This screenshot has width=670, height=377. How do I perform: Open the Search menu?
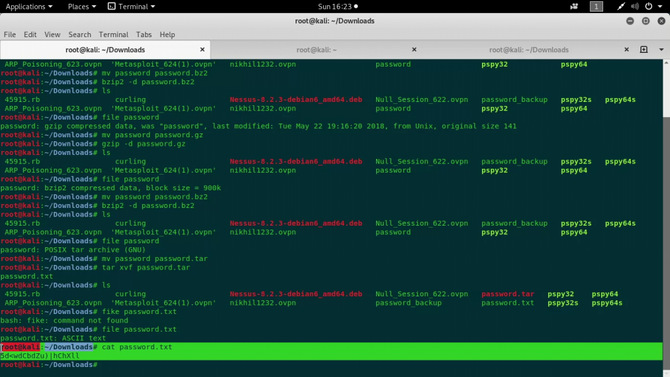pos(79,35)
